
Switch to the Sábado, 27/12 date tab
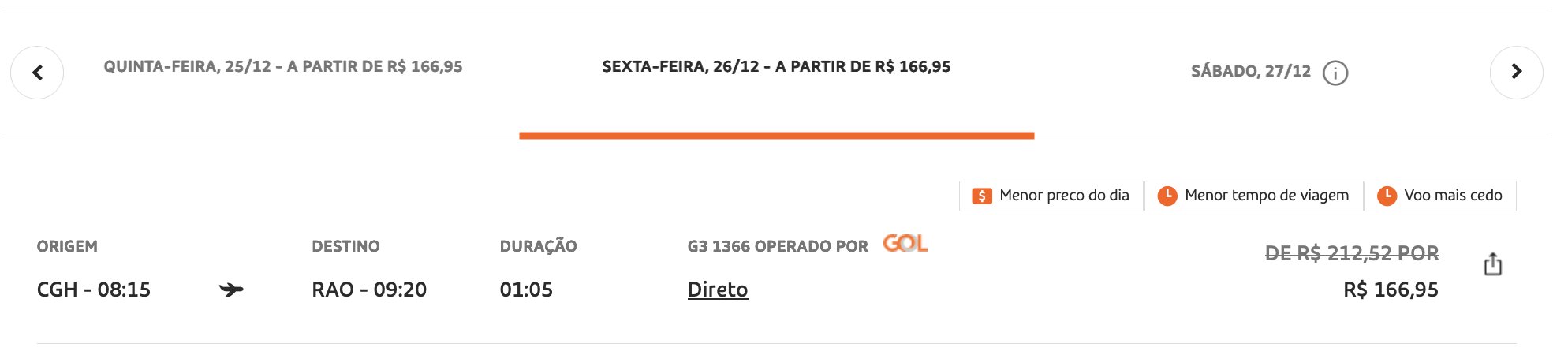point(1250,72)
